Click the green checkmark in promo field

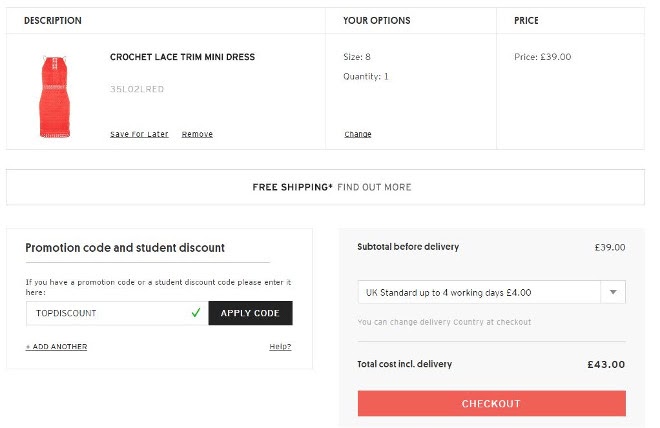[x=196, y=313]
